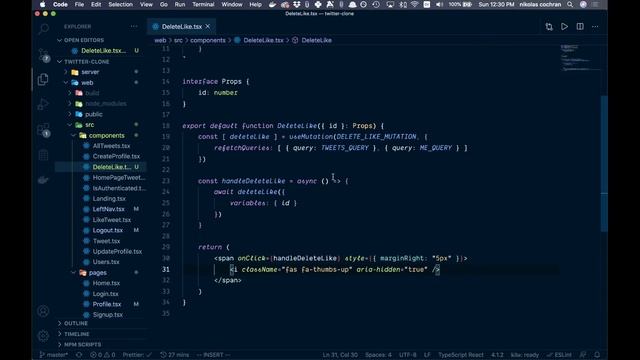Open Home.tsx under pages
640x360 pixels.
pos(106,283)
